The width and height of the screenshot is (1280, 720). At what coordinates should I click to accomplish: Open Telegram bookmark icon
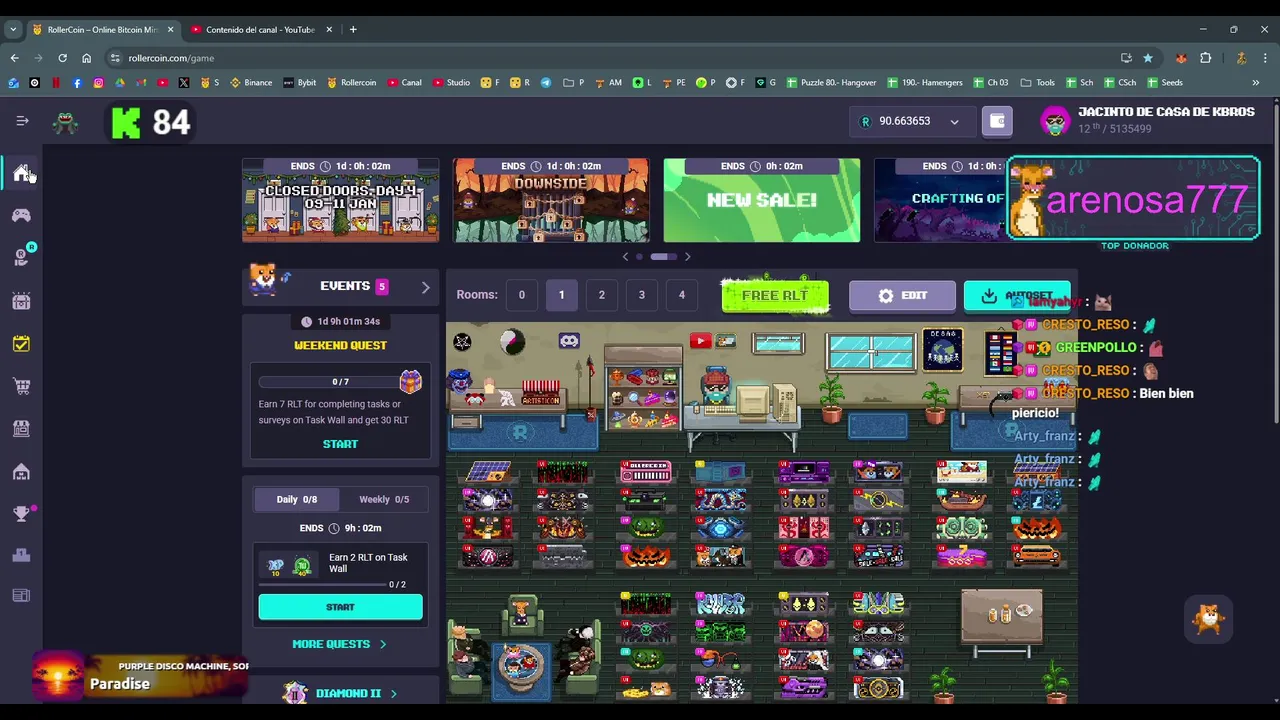coord(546,83)
